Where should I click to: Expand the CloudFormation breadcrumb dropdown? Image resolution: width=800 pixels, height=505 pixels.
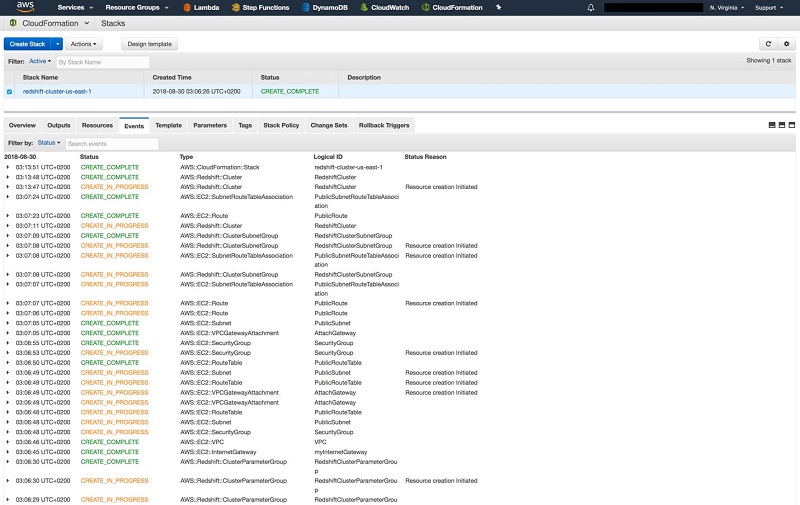(x=87, y=23)
